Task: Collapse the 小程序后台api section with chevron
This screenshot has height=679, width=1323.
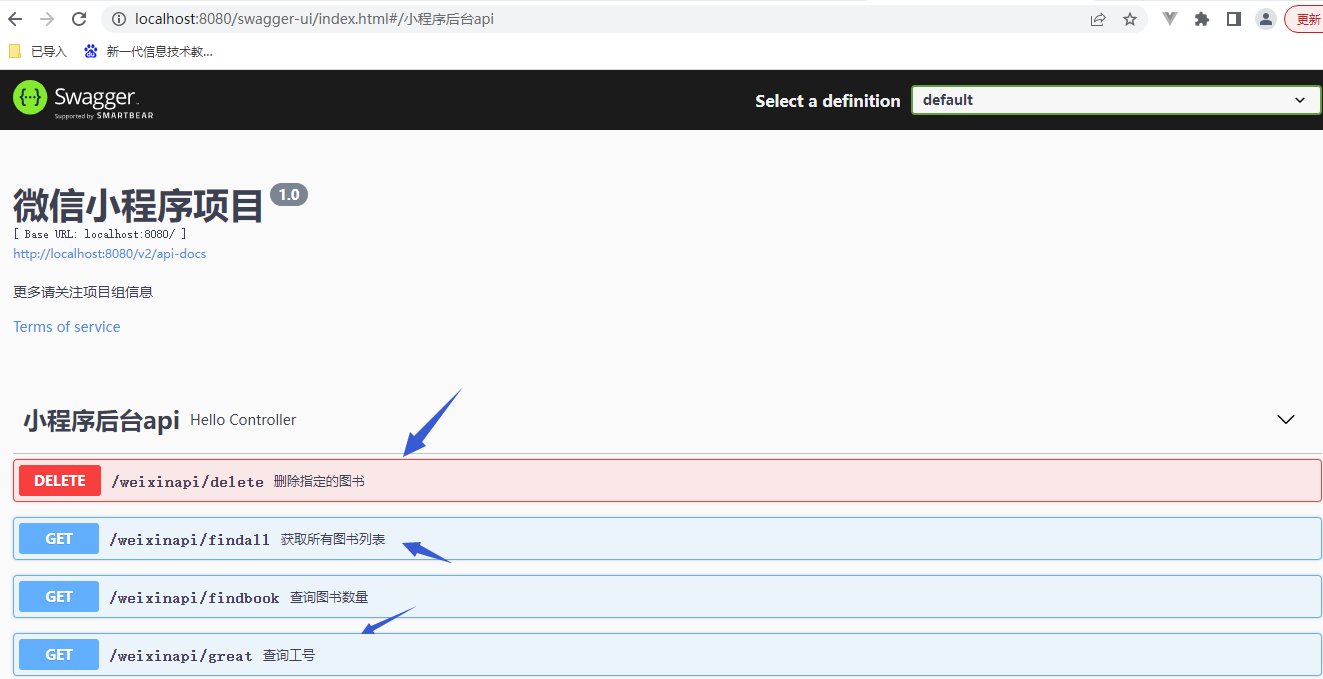Action: point(1286,420)
